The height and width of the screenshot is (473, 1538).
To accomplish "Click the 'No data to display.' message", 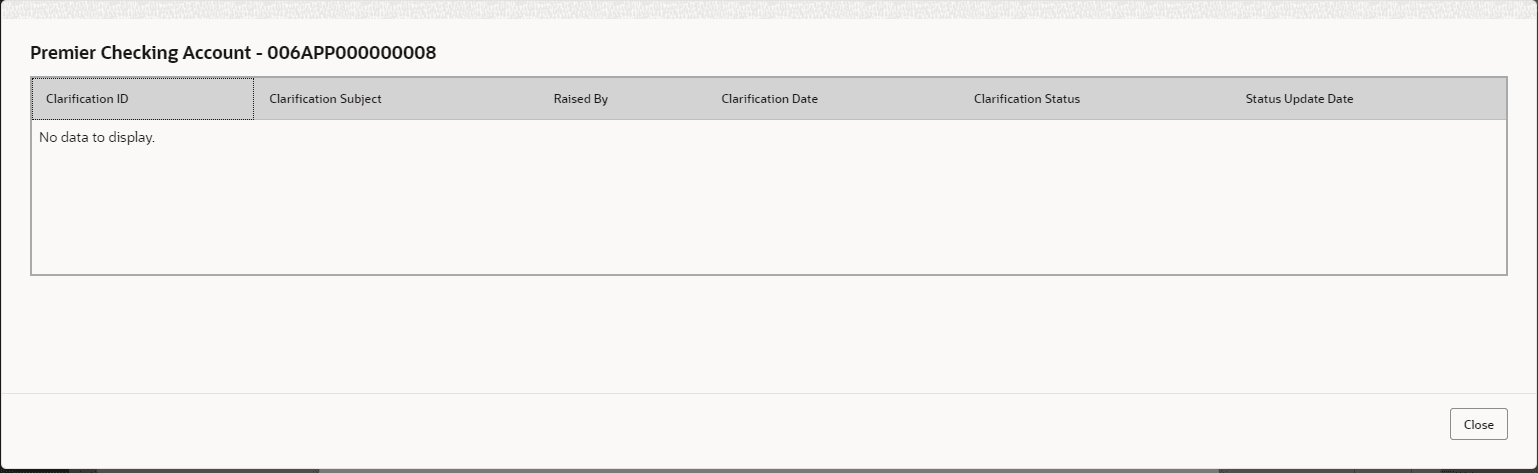I will tap(97, 137).
